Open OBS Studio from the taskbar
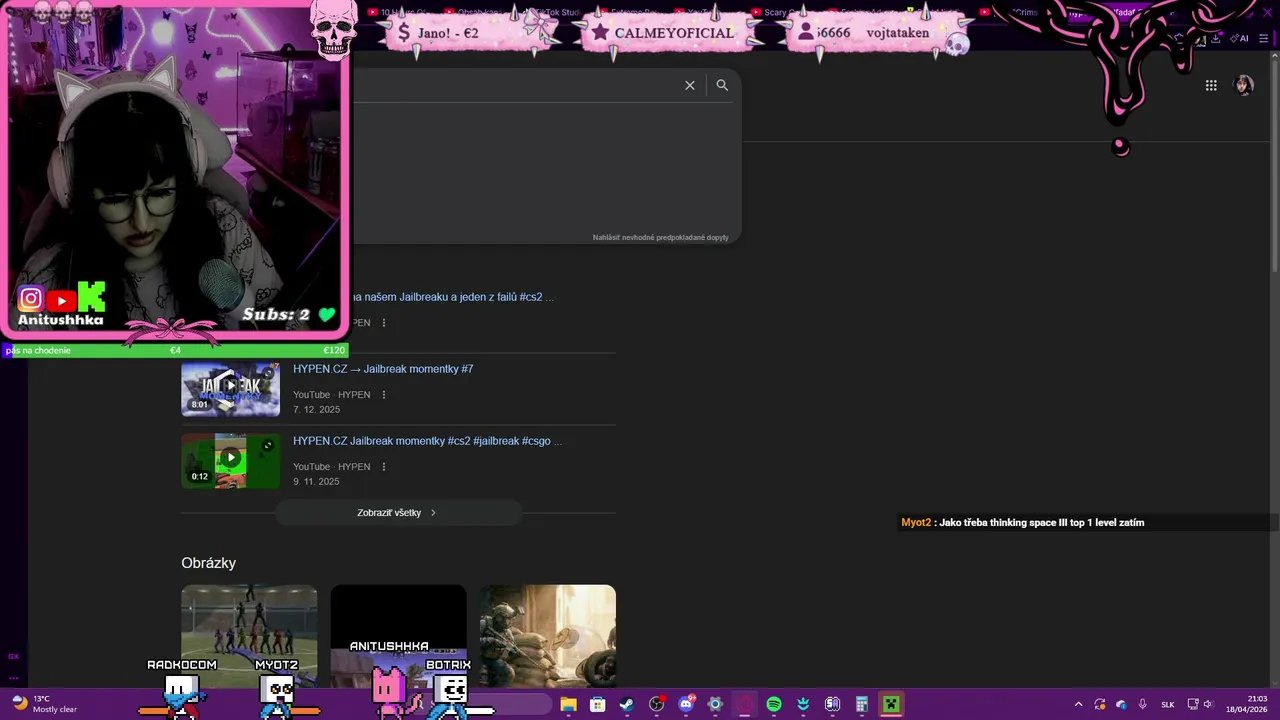1280x720 pixels. [x=657, y=704]
